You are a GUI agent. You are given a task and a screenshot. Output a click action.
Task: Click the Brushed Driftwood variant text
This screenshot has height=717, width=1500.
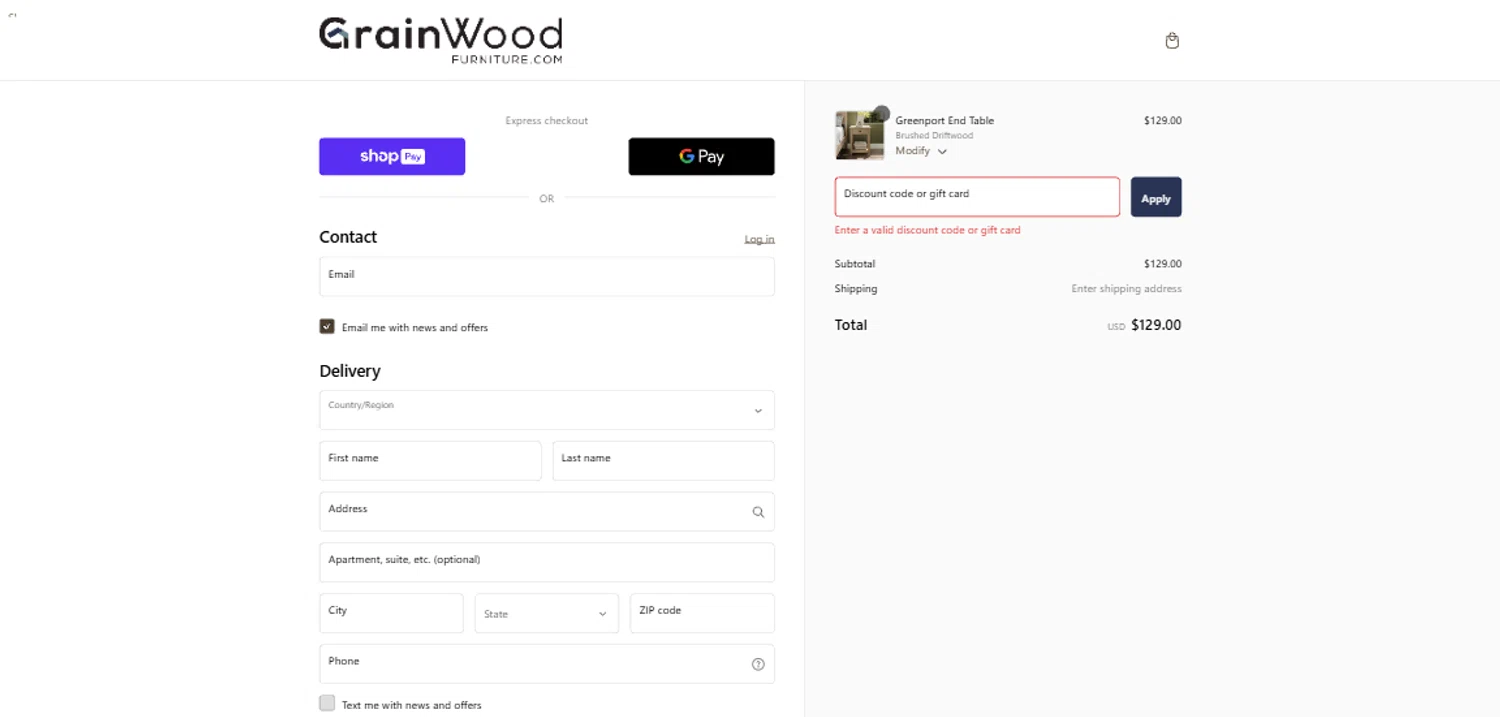tap(934, 136)
